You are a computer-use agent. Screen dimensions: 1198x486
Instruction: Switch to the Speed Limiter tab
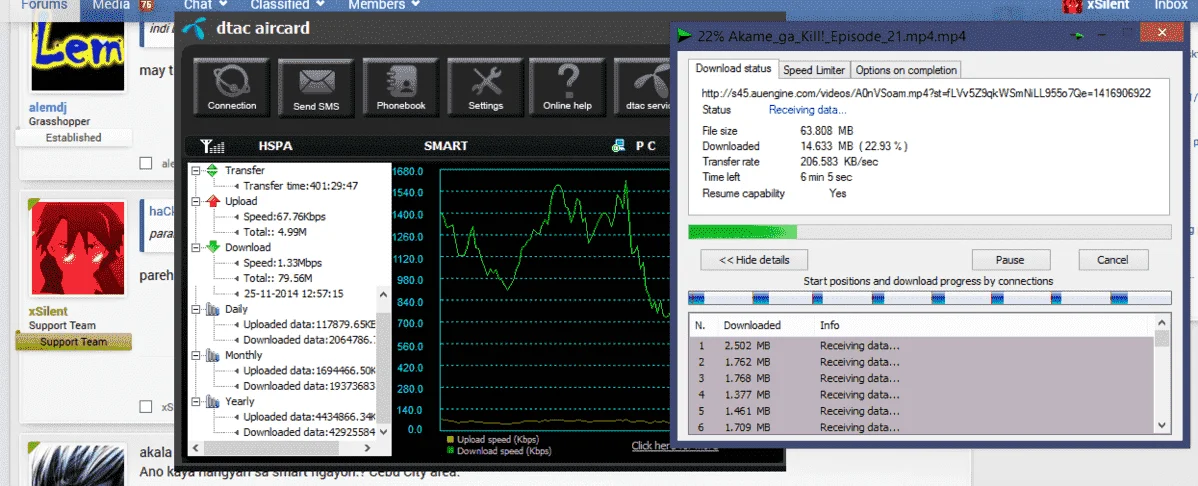tap(814, 70)
